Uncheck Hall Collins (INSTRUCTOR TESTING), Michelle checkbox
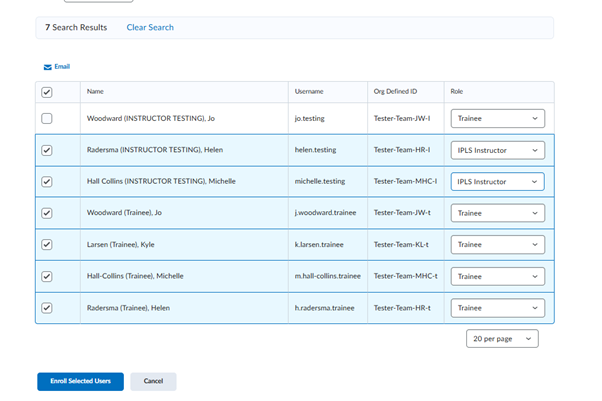 47,182
